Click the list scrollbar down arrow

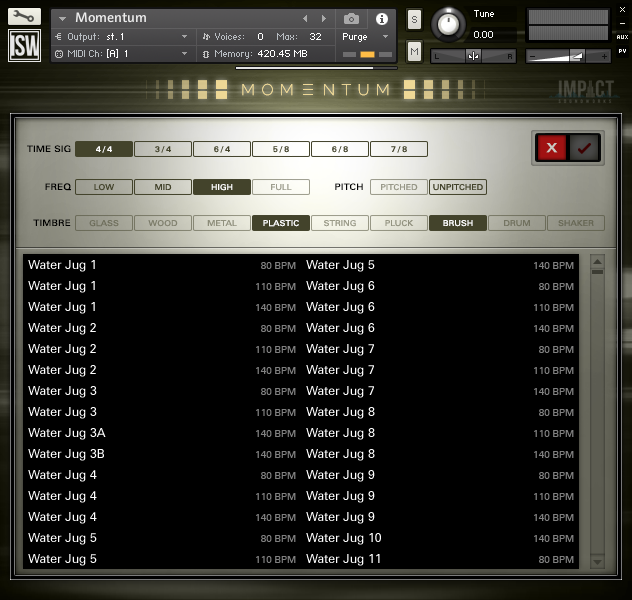coord(597,561)
